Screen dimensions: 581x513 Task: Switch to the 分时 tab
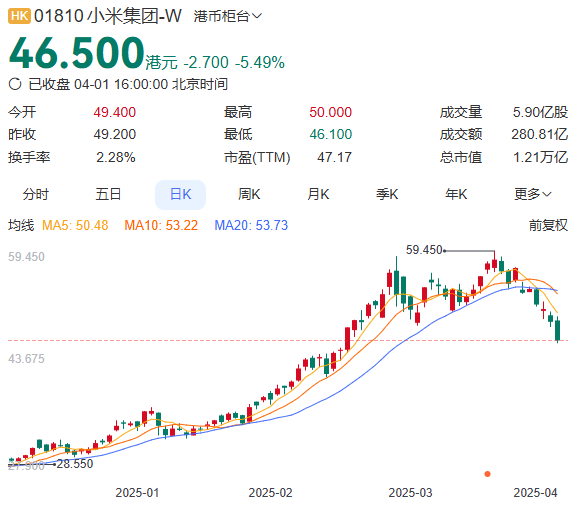tap(36, 194)
